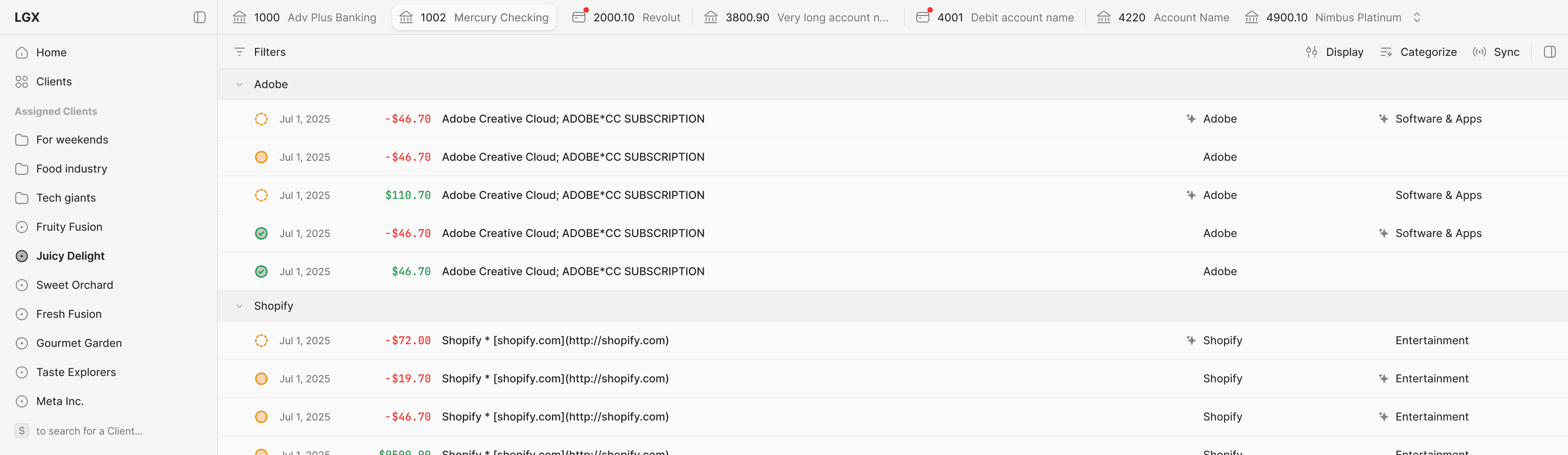Open the Debit account name label
Image resolution: width=1568 pixels, height=455 pixels.
[1022, 17]
